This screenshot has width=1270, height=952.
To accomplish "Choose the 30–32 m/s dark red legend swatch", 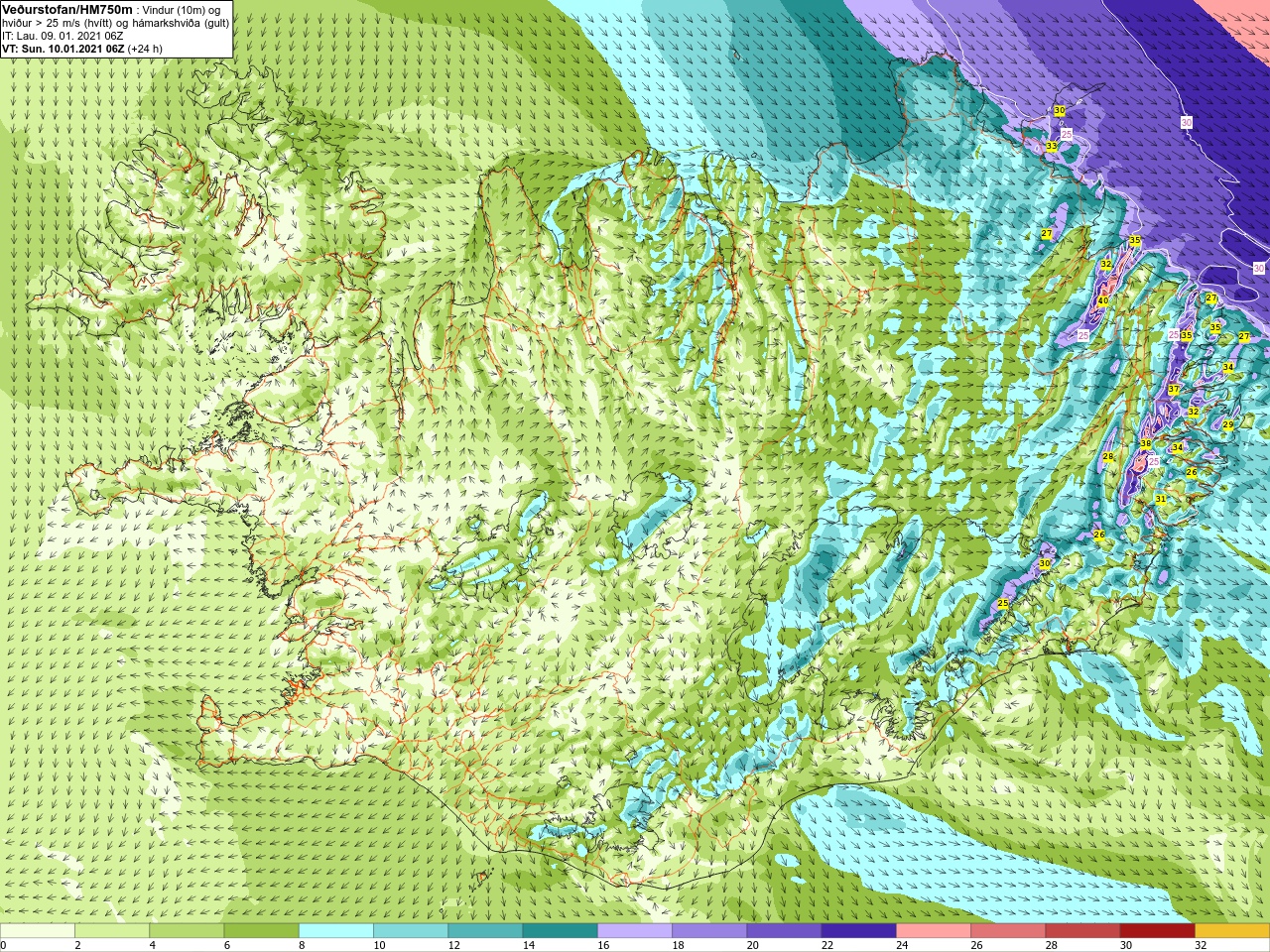I will click(1157, 931).
